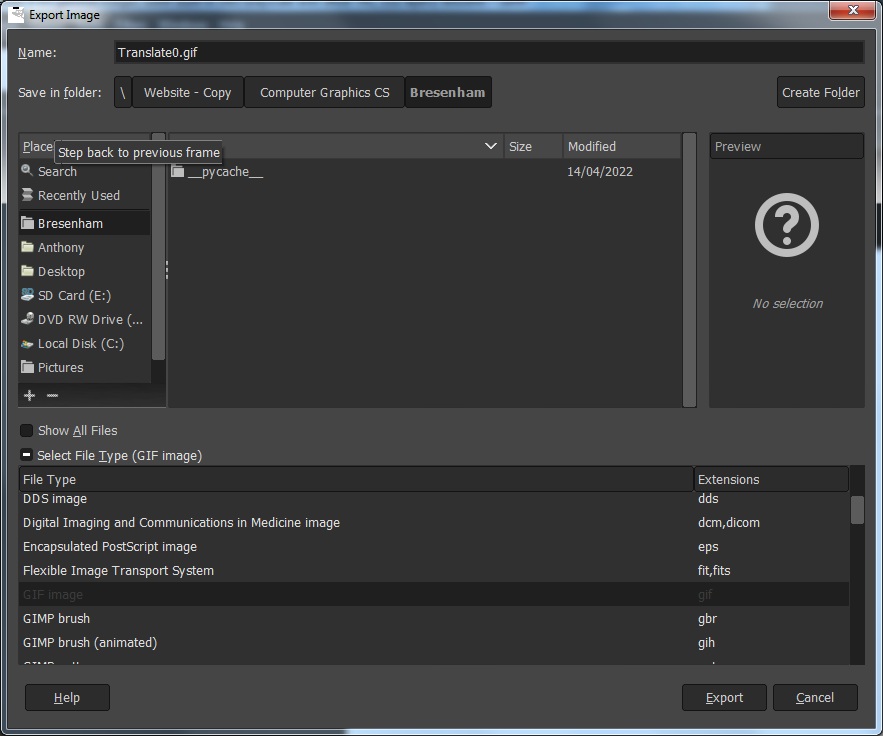Click the file list vertical scrollbar
883x736 pixels.
(x=689, y=270)
